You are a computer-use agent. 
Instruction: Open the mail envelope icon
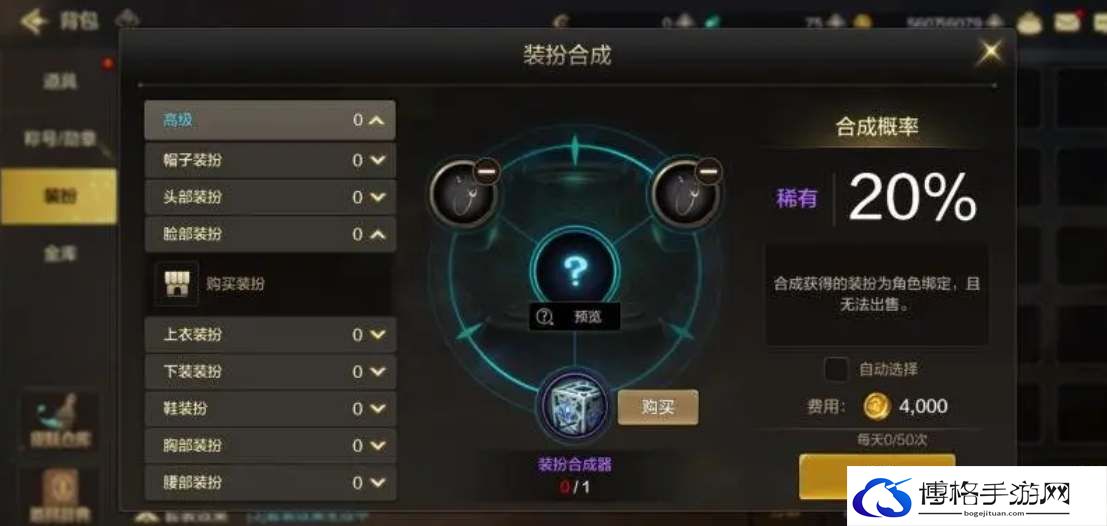pyautogui.click(x=1067, y=23)
